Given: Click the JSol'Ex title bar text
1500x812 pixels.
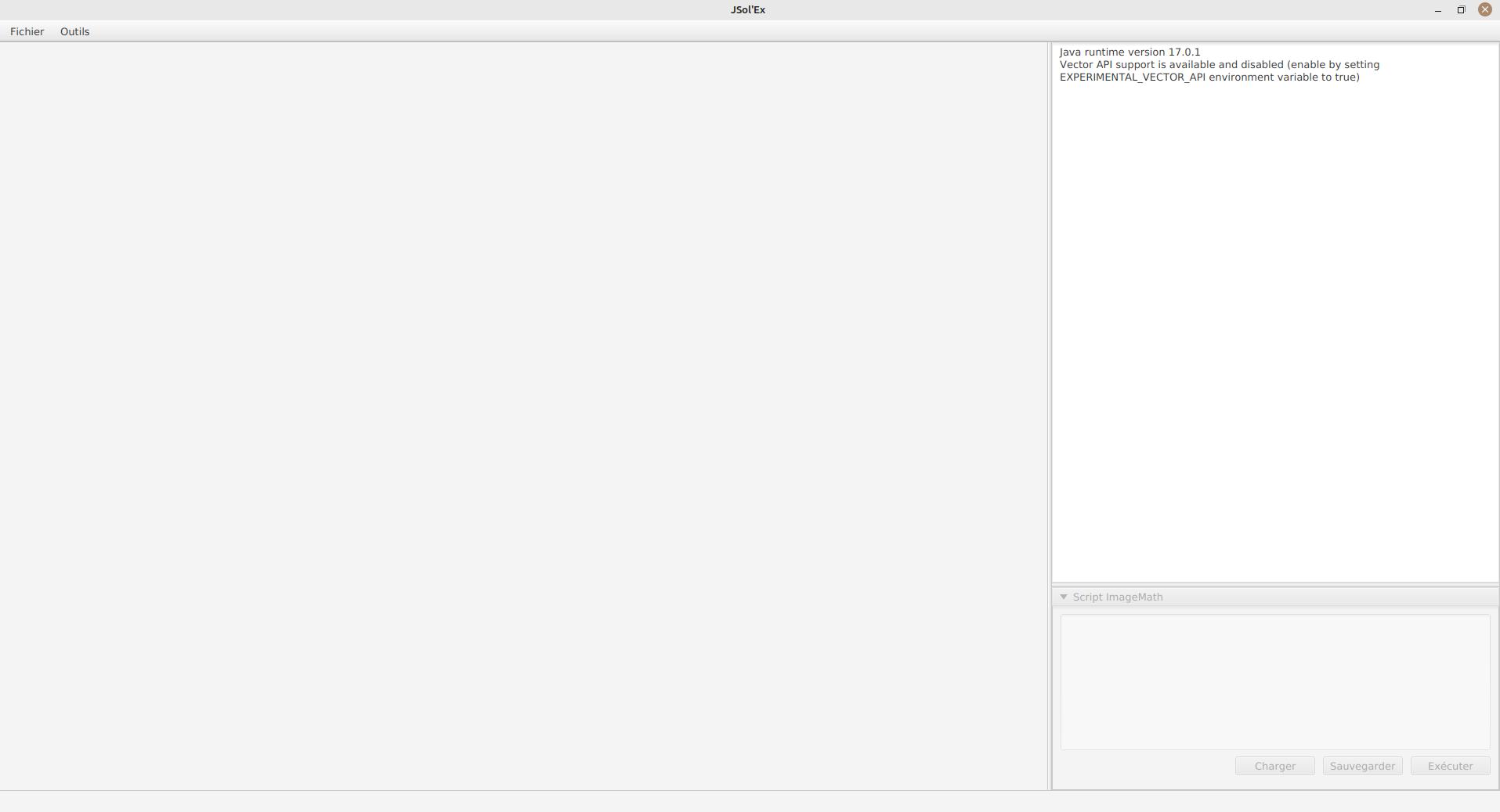Looking at the screenshot, I should (x=747, y=10).
